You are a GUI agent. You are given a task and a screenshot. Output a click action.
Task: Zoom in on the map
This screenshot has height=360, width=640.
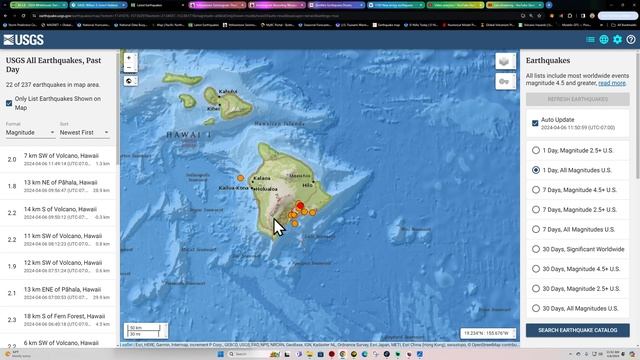pos(129,58)
